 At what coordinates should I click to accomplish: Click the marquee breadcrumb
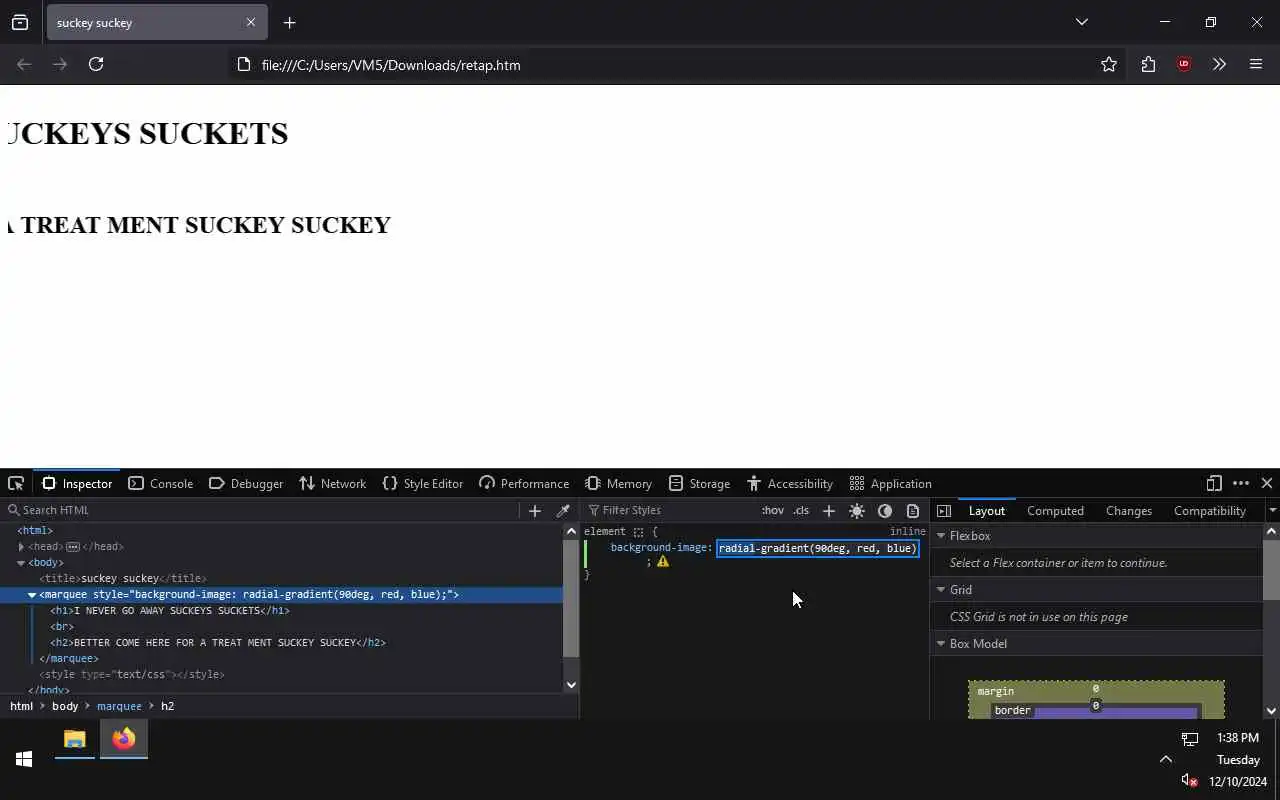119,706
